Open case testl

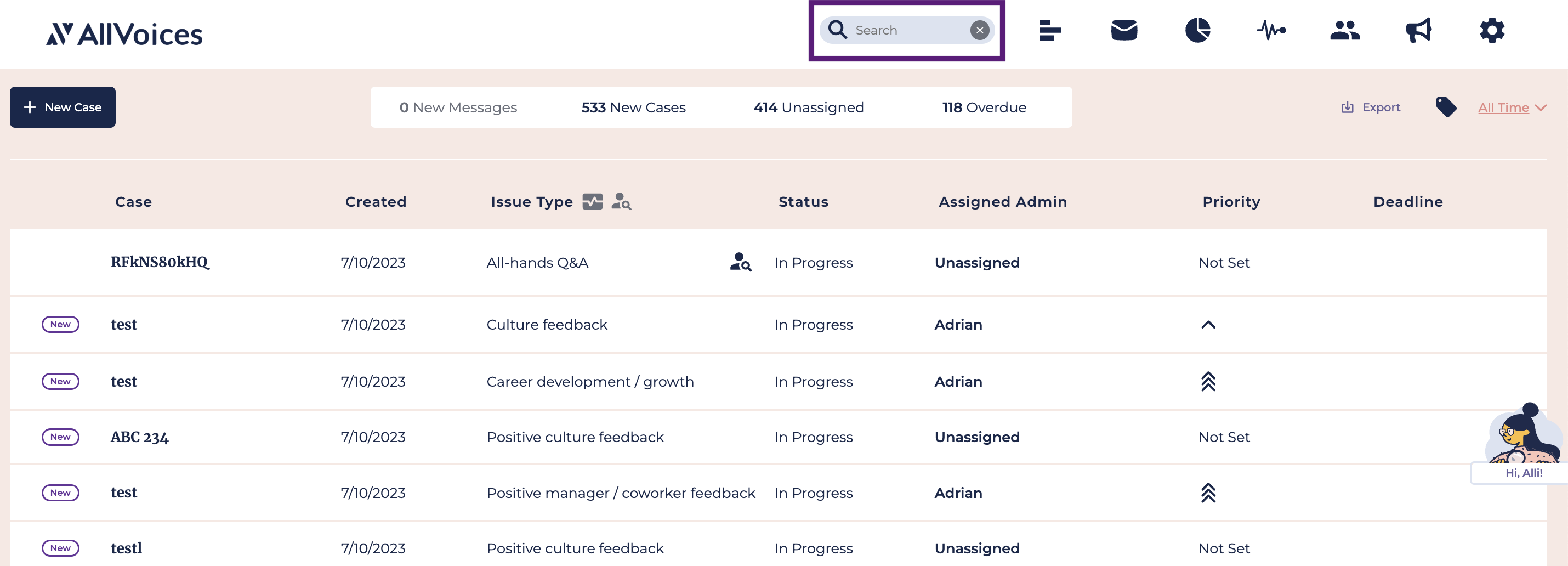tap(126, 548)
